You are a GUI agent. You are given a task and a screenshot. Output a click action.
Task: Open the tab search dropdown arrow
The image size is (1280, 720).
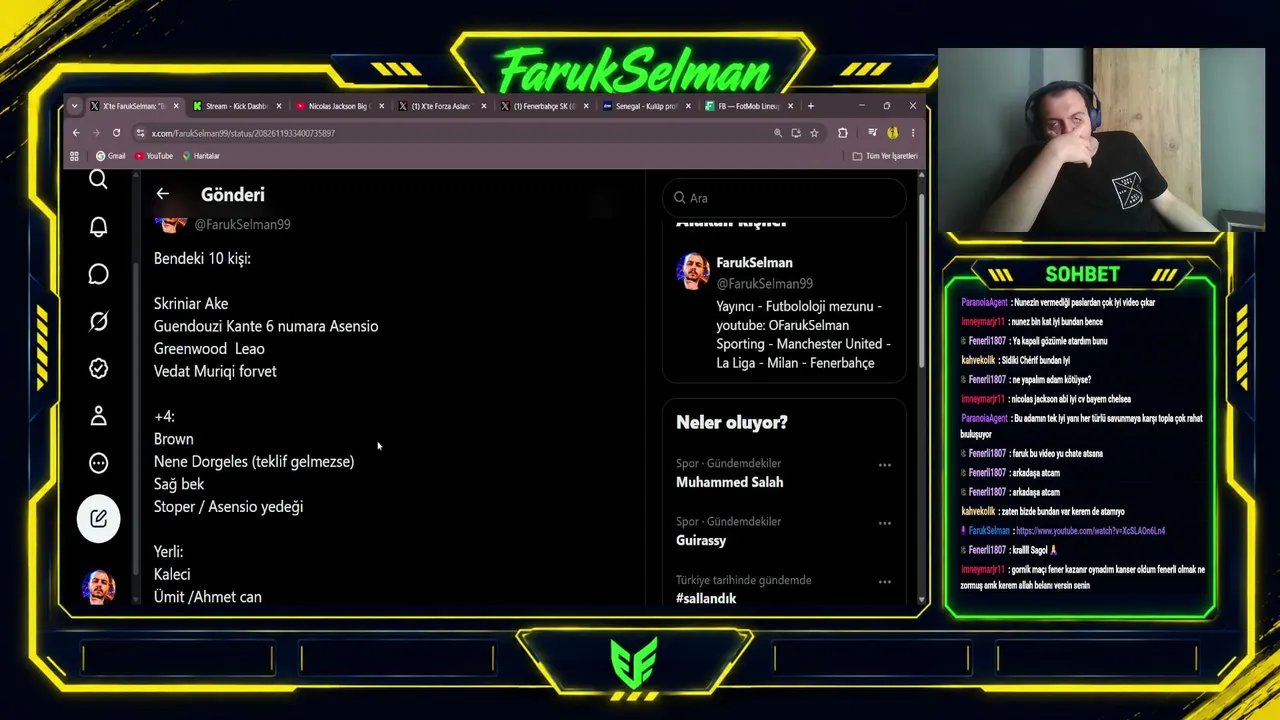(74, 106)
